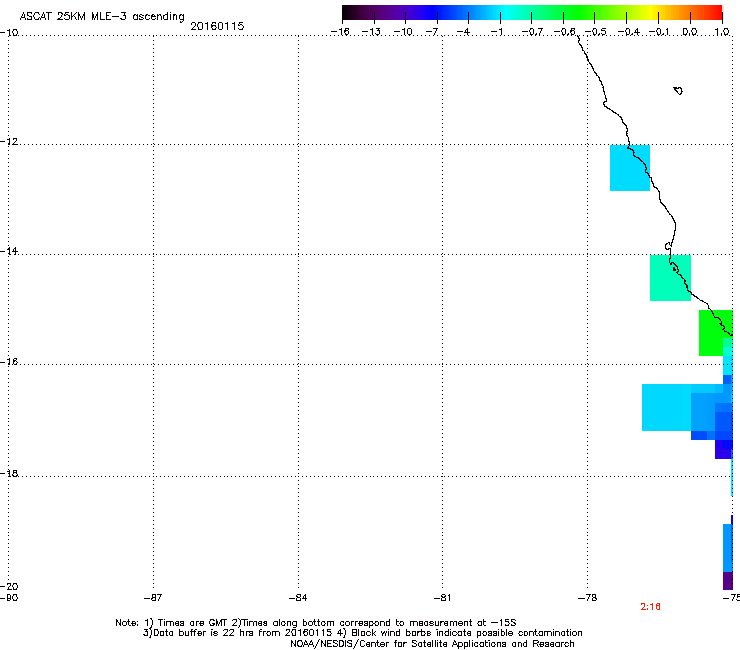The height and width of the screenshot is (650, 740).
Task: Click the small island outline east of the coastline
Action: pyautogui.click(x=678, y=91)
